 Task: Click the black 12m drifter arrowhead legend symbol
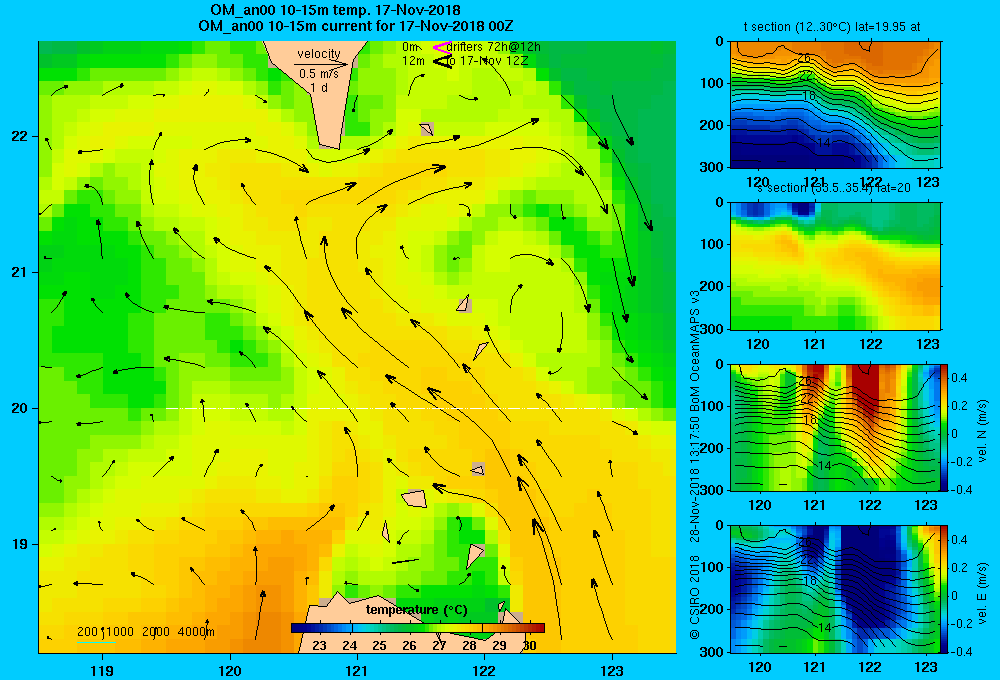tap(442, 62)
